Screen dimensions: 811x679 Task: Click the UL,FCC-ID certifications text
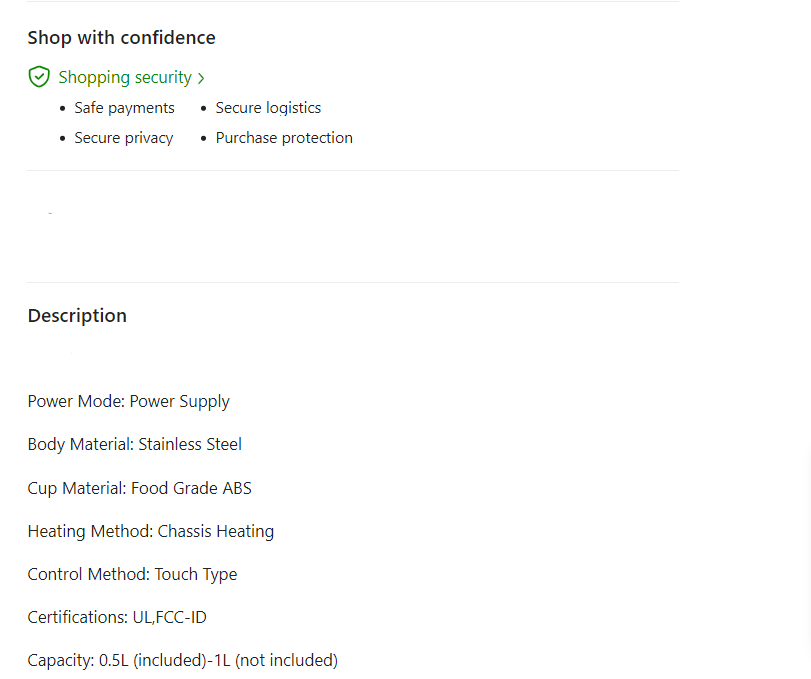[169, 618]
